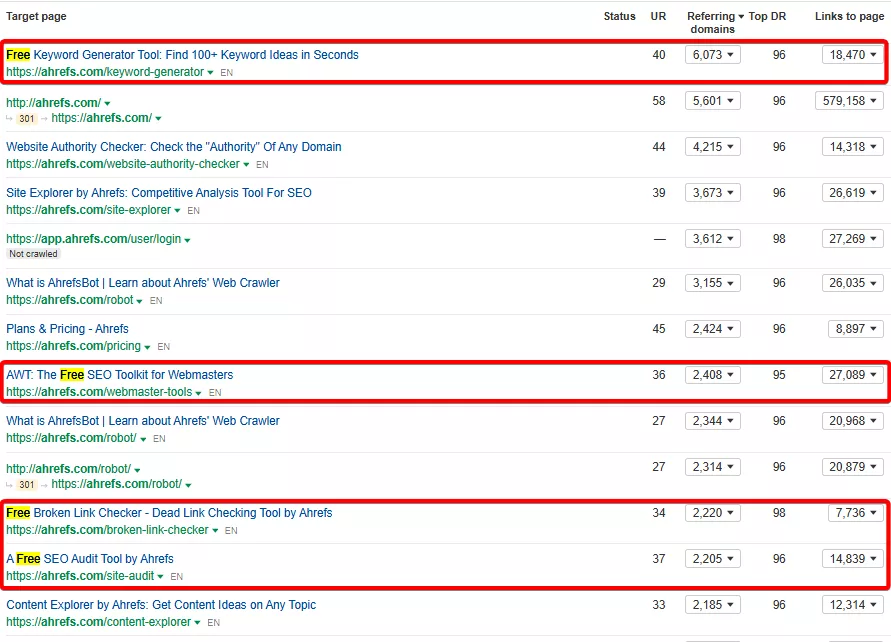This screenshot has height=642, width=891.
Task: Expand URL dropdown for ahrefs.com/keyword-generator
Action: pyautogui.click(x=210, y=73)
